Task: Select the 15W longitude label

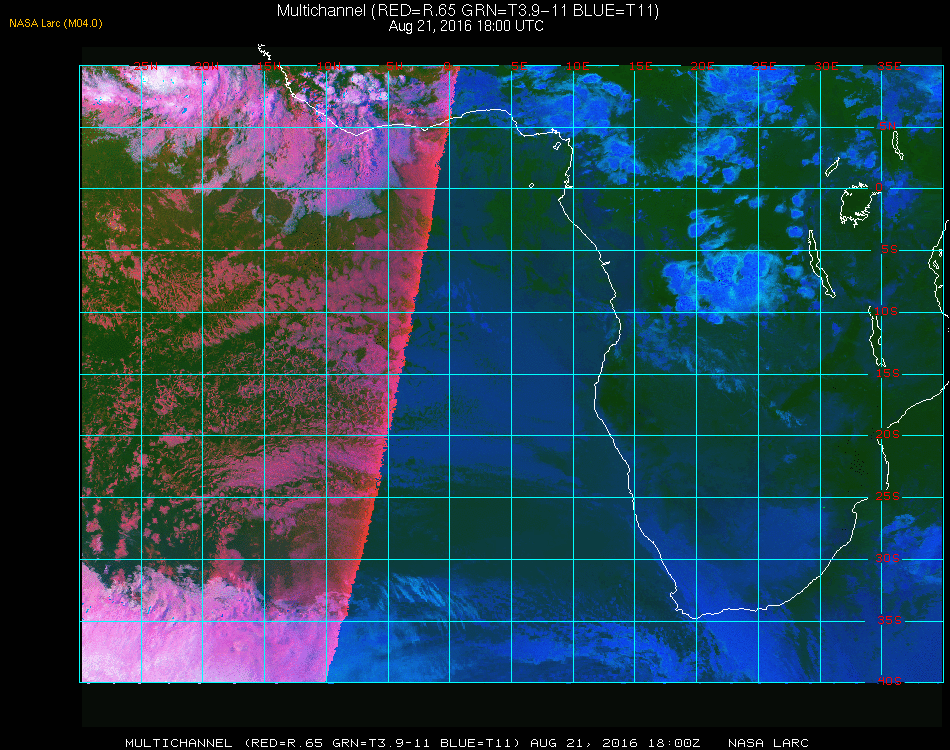Action: pyautogui.click(x=268, y=66)
